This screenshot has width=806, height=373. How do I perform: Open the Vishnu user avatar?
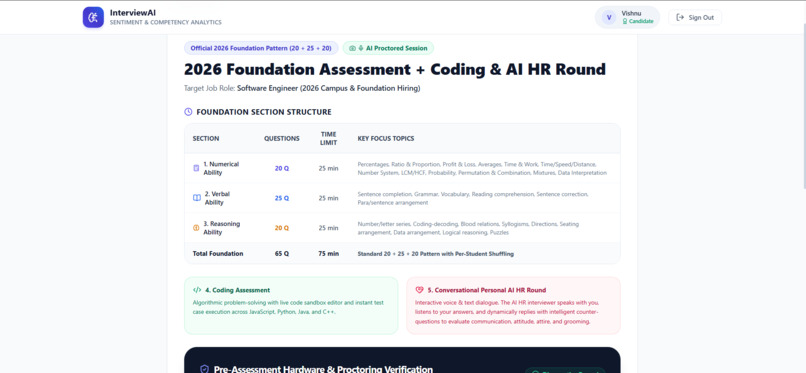coord(609,17)
